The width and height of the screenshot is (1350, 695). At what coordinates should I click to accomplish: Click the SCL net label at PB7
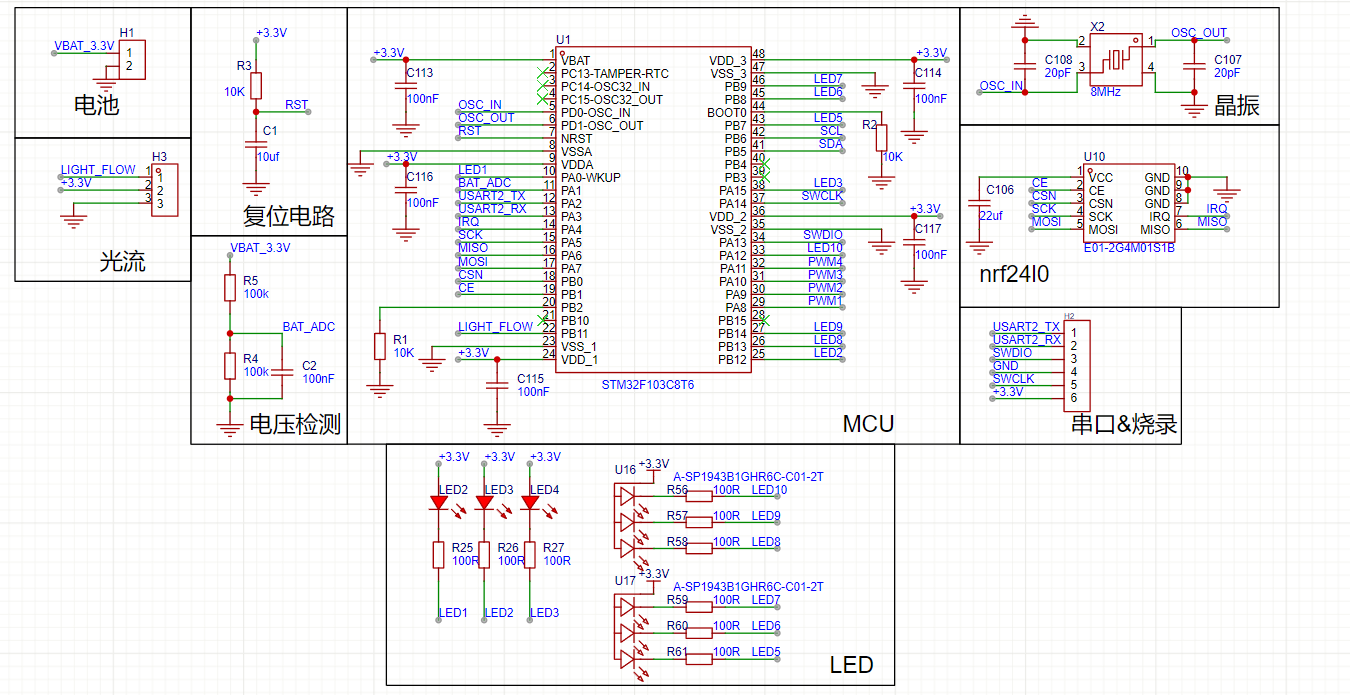(831, 131)
